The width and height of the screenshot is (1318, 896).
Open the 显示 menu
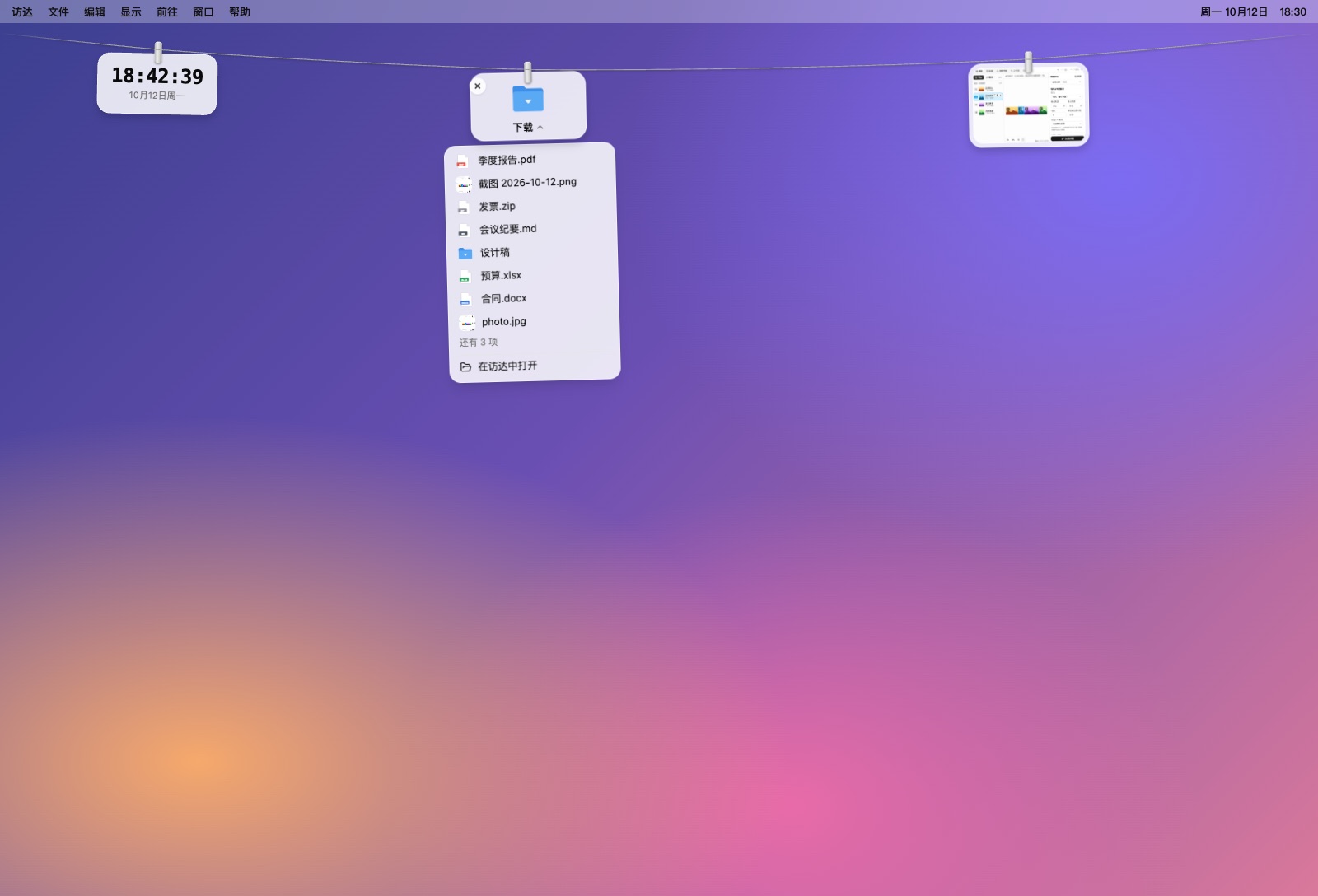tap(131, 12)
